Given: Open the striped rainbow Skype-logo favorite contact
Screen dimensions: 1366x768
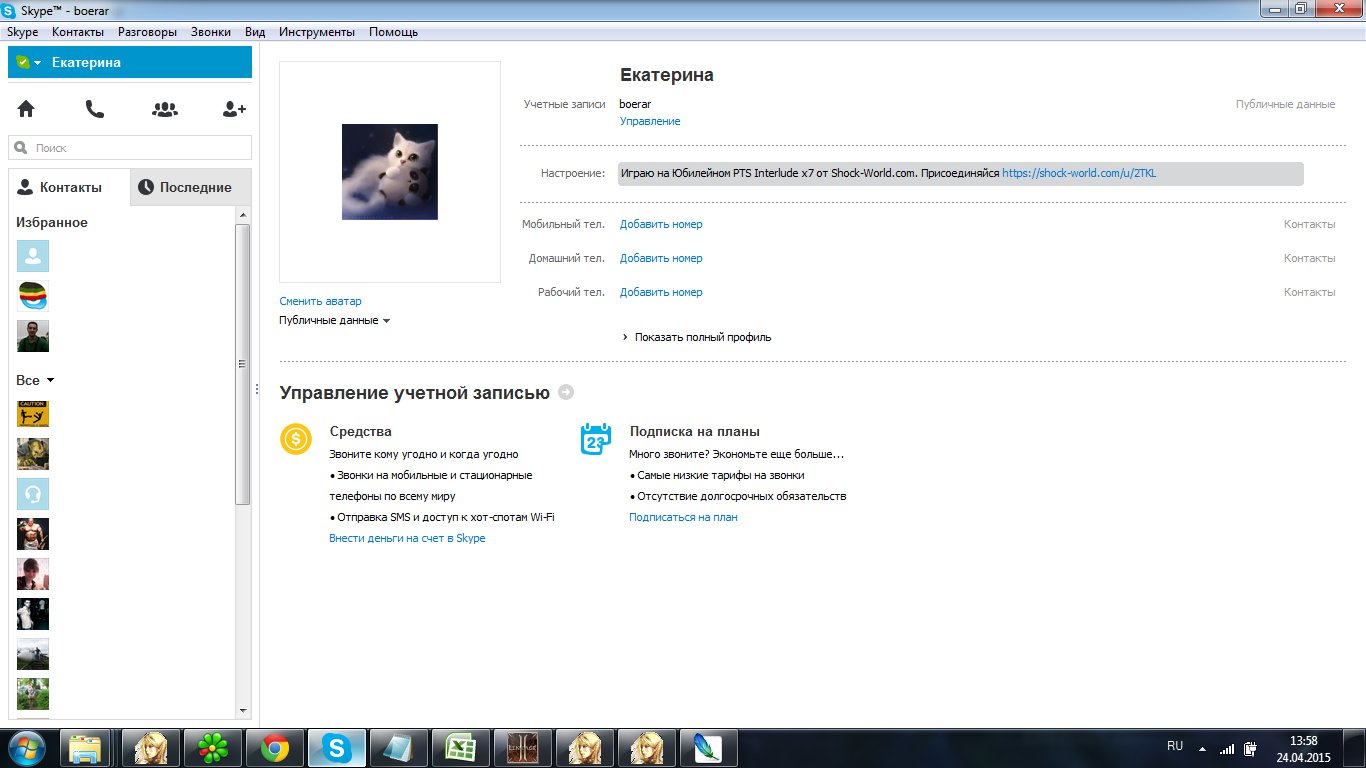Looking at the screenshot, I should 33,296.
